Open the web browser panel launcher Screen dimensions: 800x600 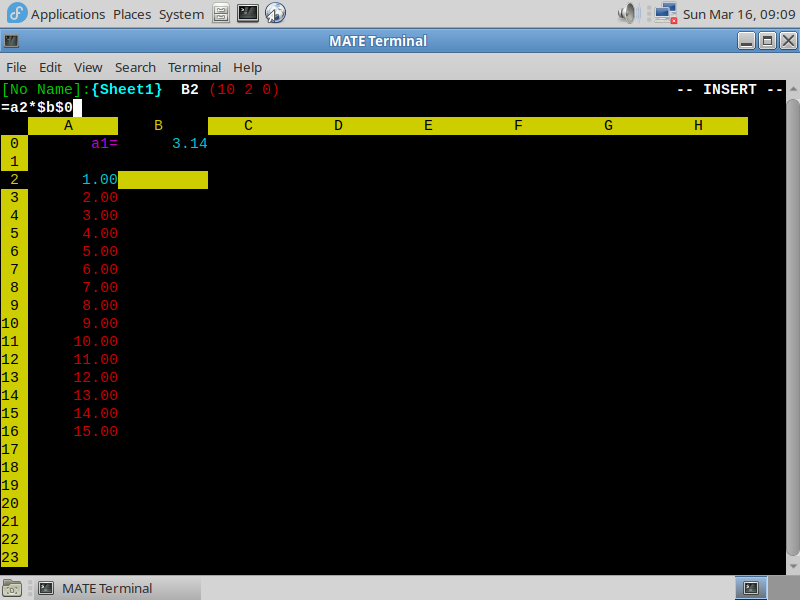(x=275, y=14)
